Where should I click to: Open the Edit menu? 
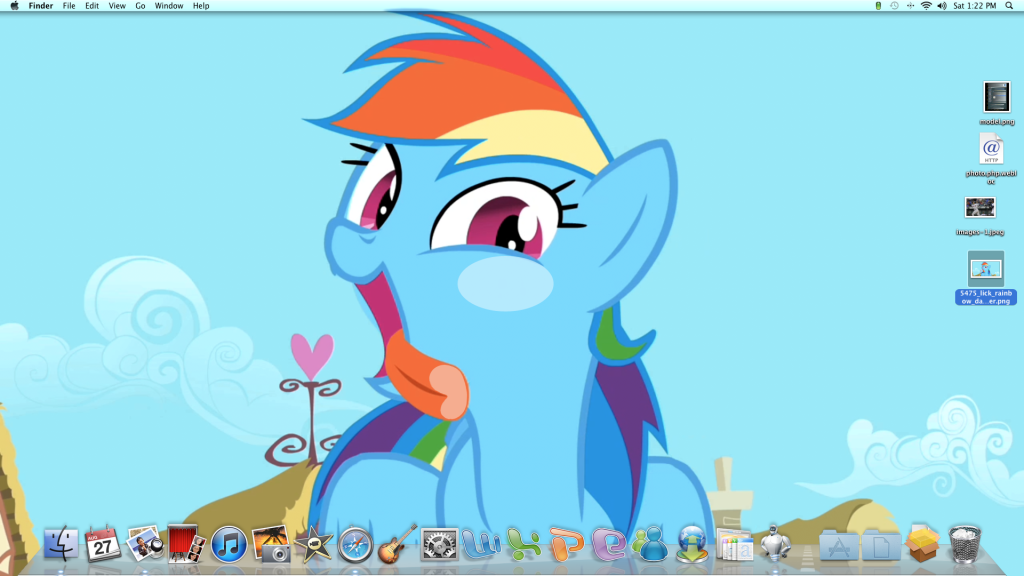(92, 6)
